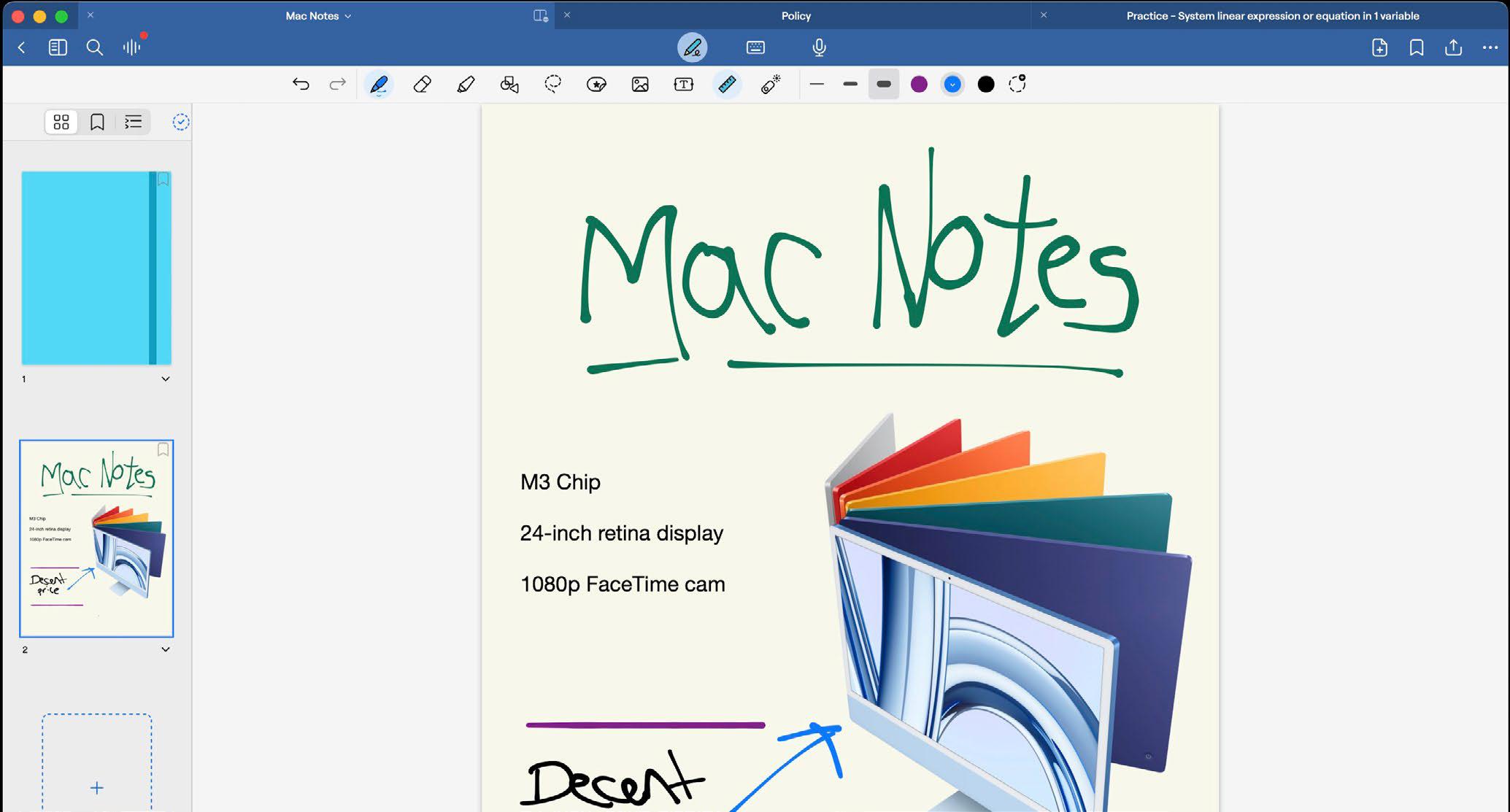Click the 1080p FaceTime cam text
This screenshot has height=812, width=1510.
(623, 584)
